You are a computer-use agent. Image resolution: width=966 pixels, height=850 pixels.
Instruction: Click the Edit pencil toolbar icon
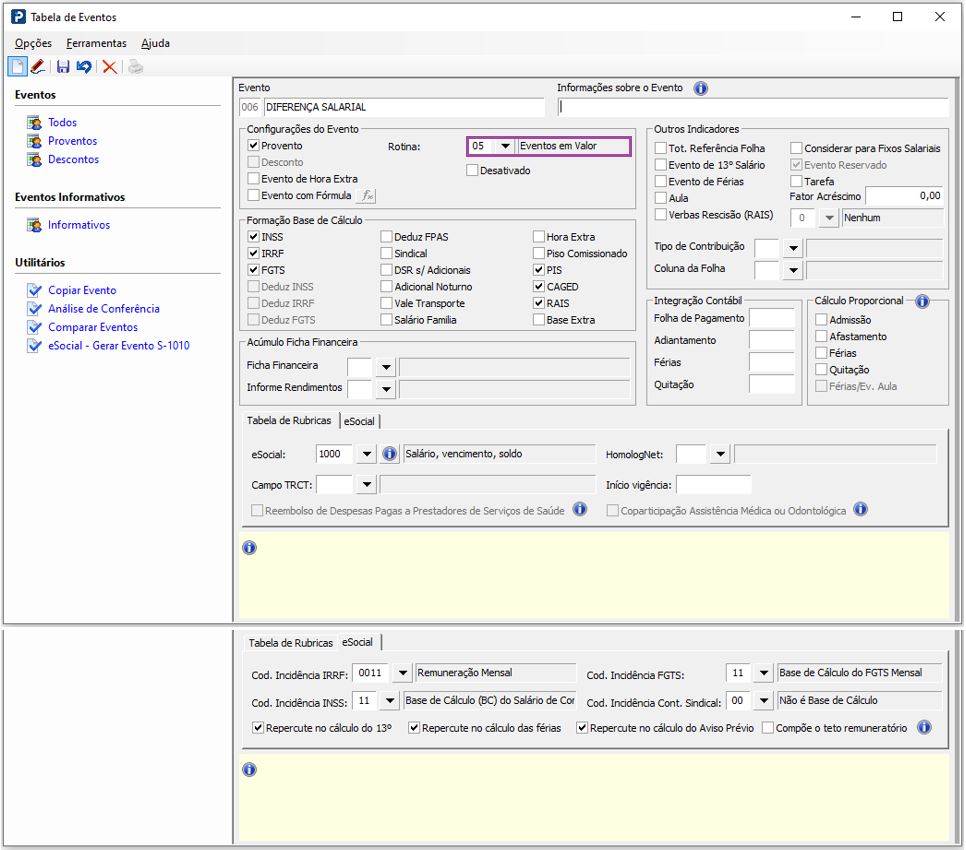[38, 66]
